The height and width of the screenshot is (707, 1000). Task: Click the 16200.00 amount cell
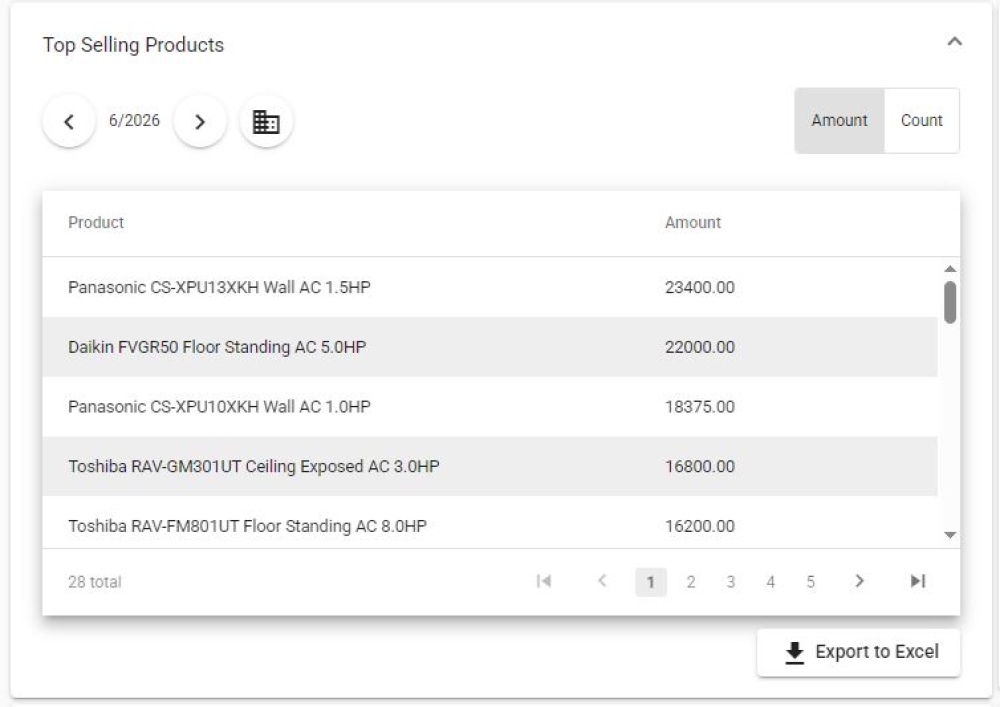point(700,527)
